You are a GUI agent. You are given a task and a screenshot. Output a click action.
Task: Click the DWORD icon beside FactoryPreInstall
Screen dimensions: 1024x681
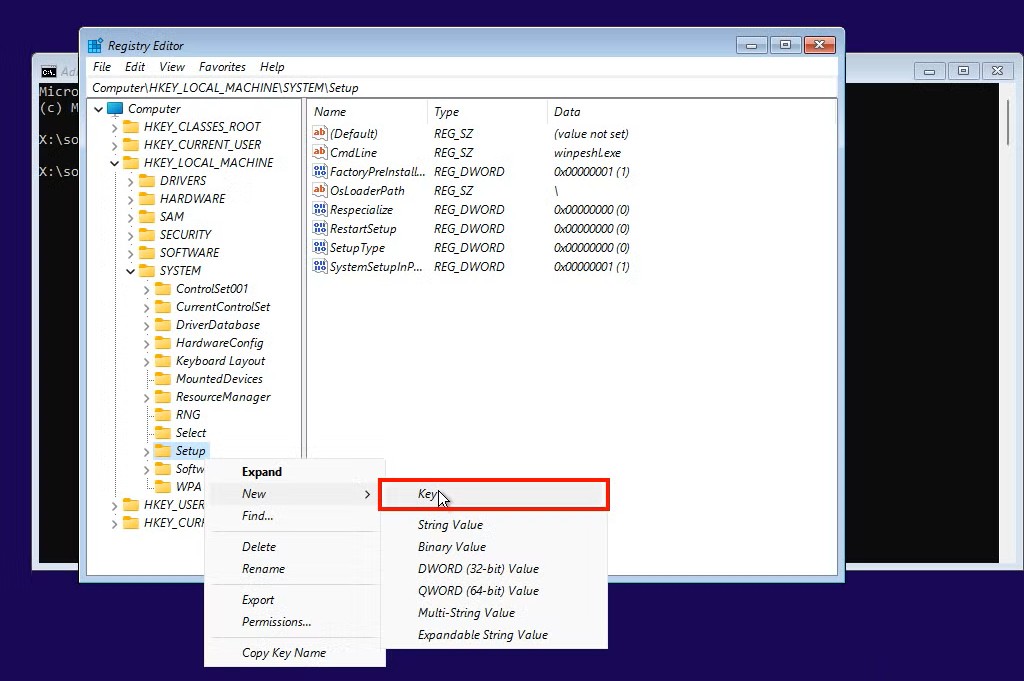coord(322,171)
